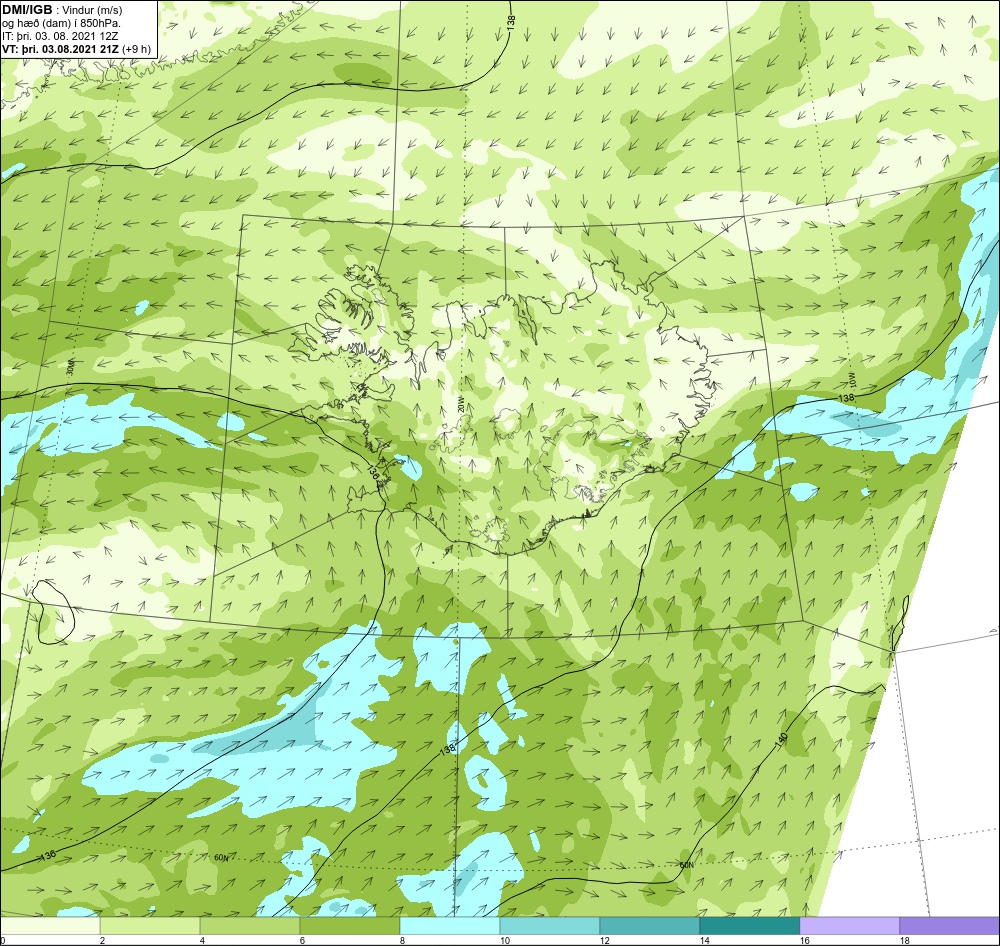Click the 4–6 m/s green legend swatch
Viewport: 1000px width, 946px height.
click(x=250, y=925)
